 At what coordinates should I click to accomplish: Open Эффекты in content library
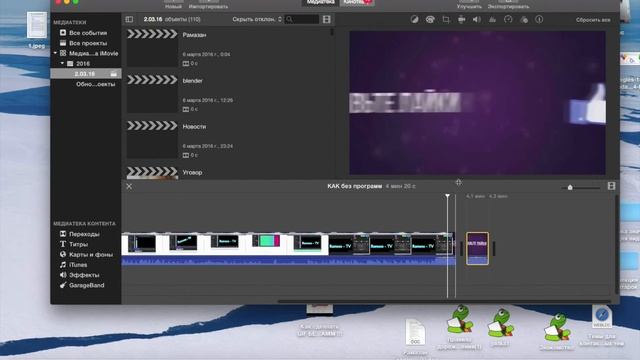[84, 275]
